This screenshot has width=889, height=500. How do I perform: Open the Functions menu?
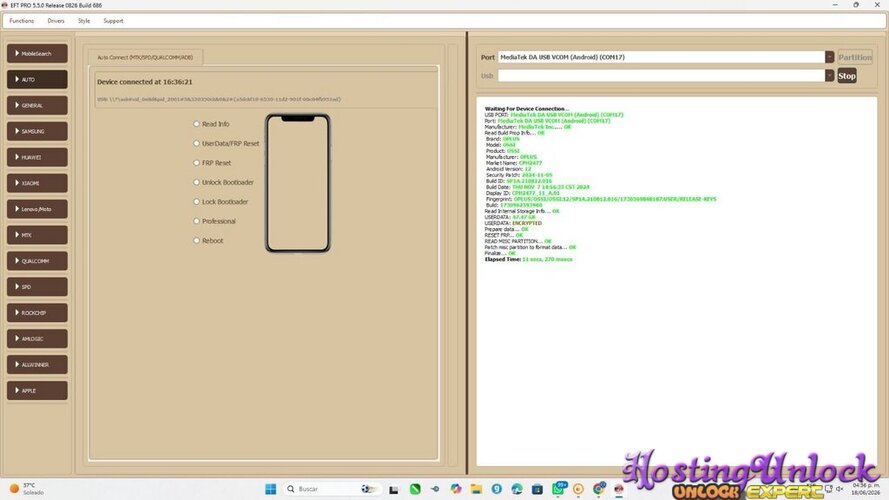point(22,21)
